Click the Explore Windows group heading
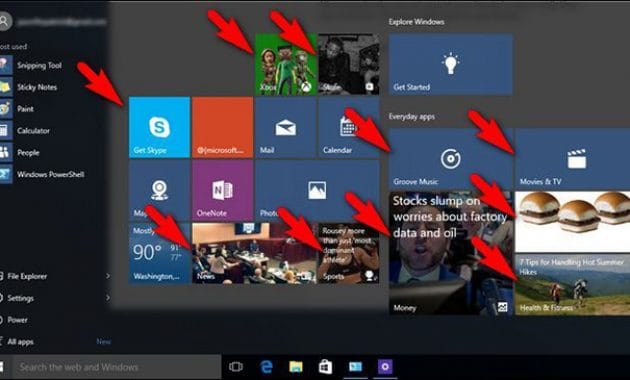The width and height of the screenshot is (630, 380). pyautogui.click(x=416, y=22)
